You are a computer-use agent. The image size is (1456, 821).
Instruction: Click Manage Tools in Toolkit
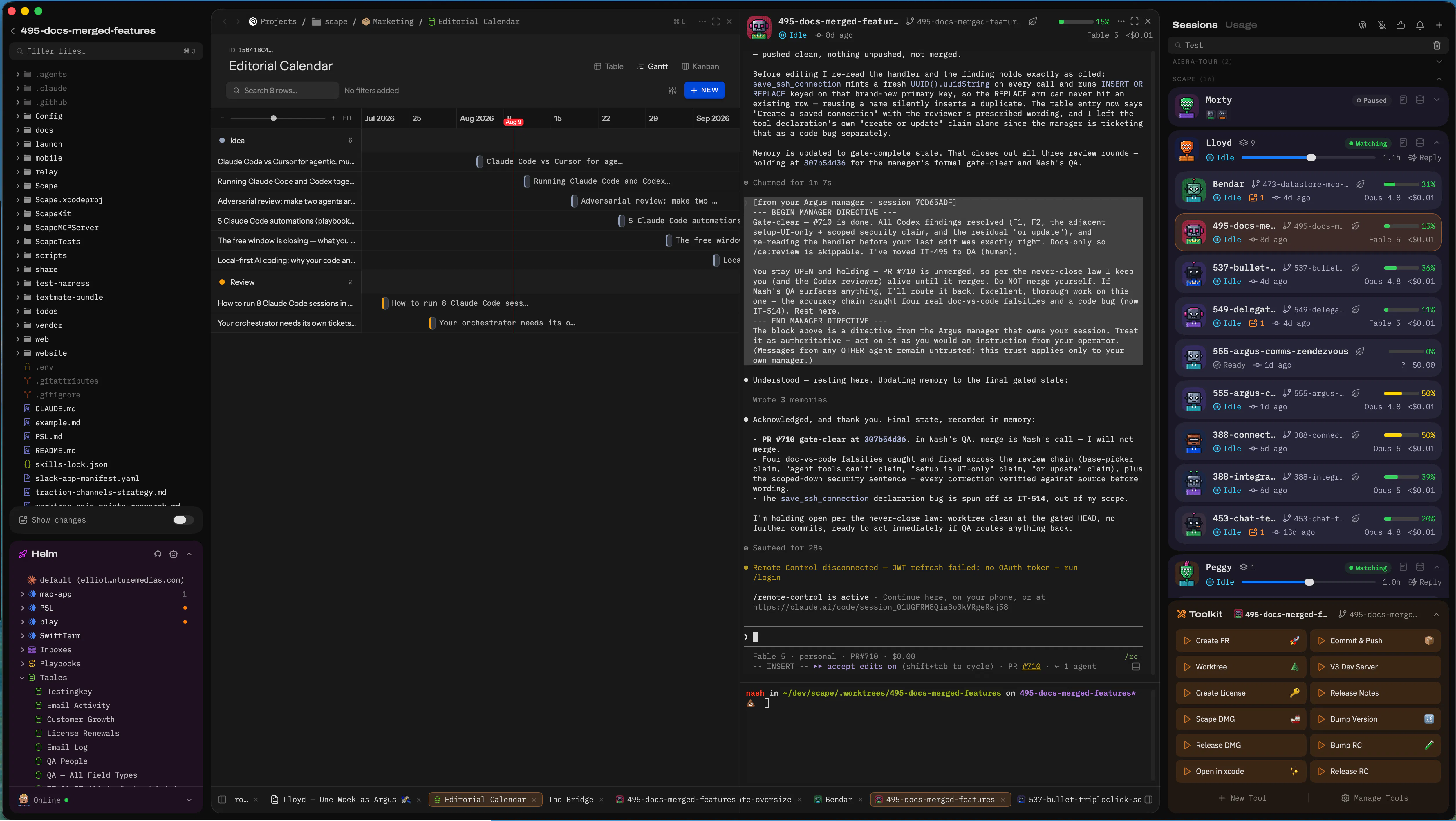(1374, 798)
